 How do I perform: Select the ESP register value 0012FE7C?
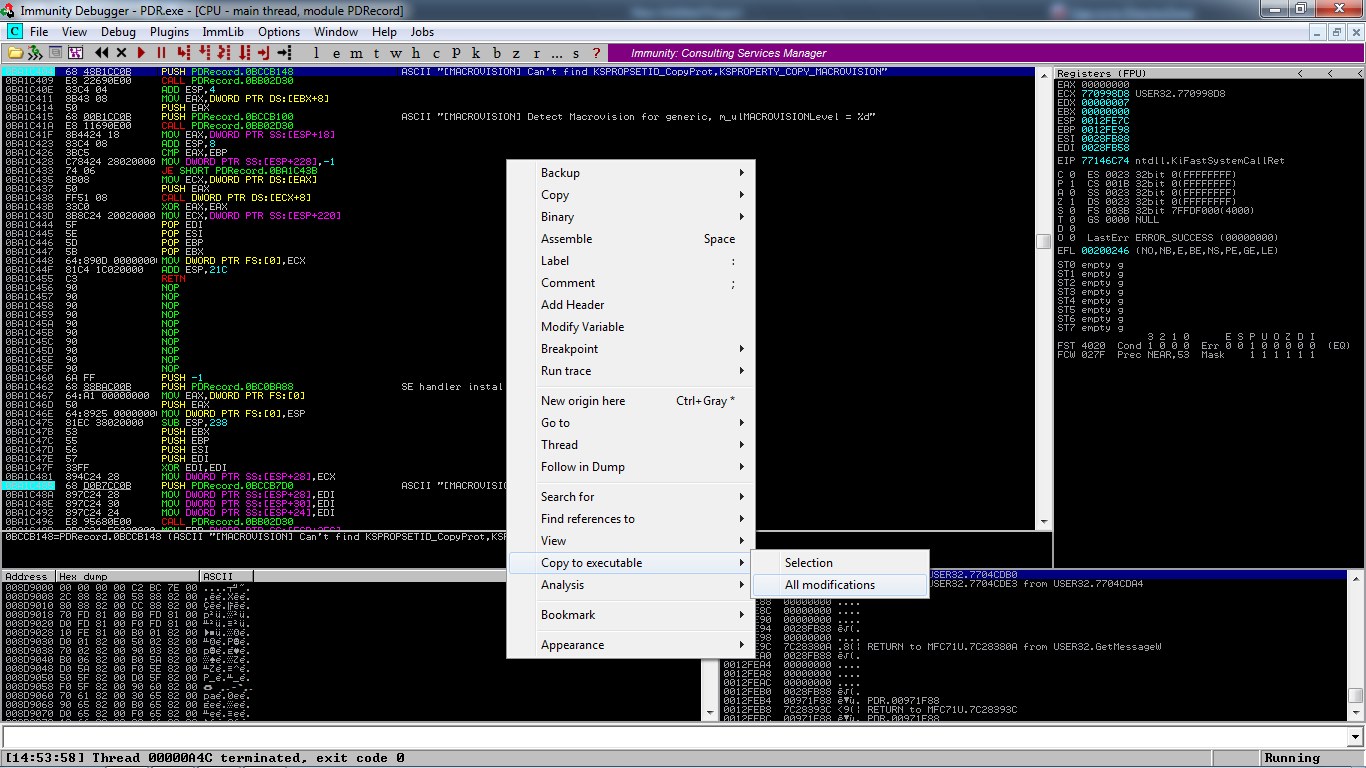(x=1104, y=120)
